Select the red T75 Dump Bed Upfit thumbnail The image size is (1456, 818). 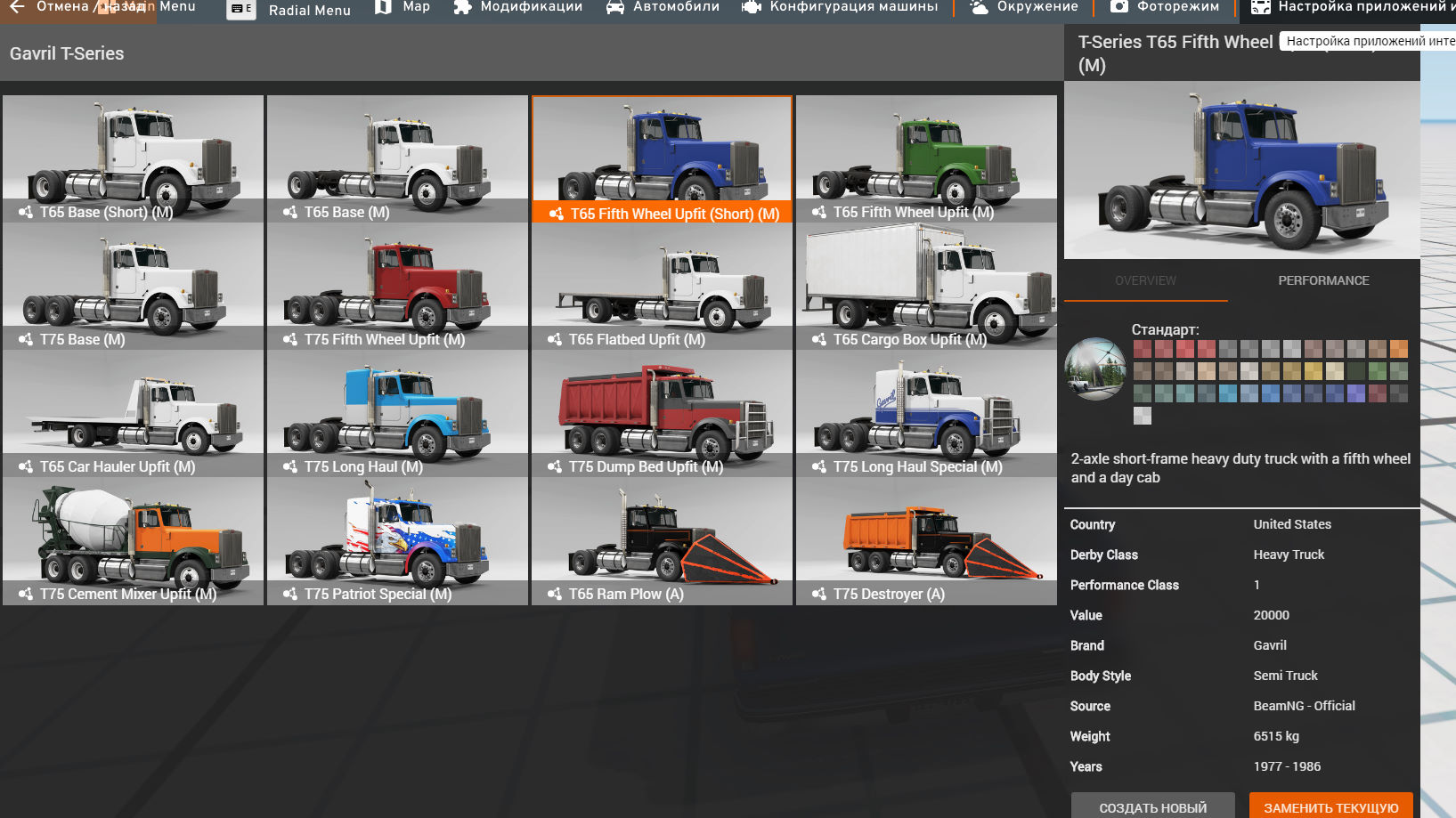(662, 413)
